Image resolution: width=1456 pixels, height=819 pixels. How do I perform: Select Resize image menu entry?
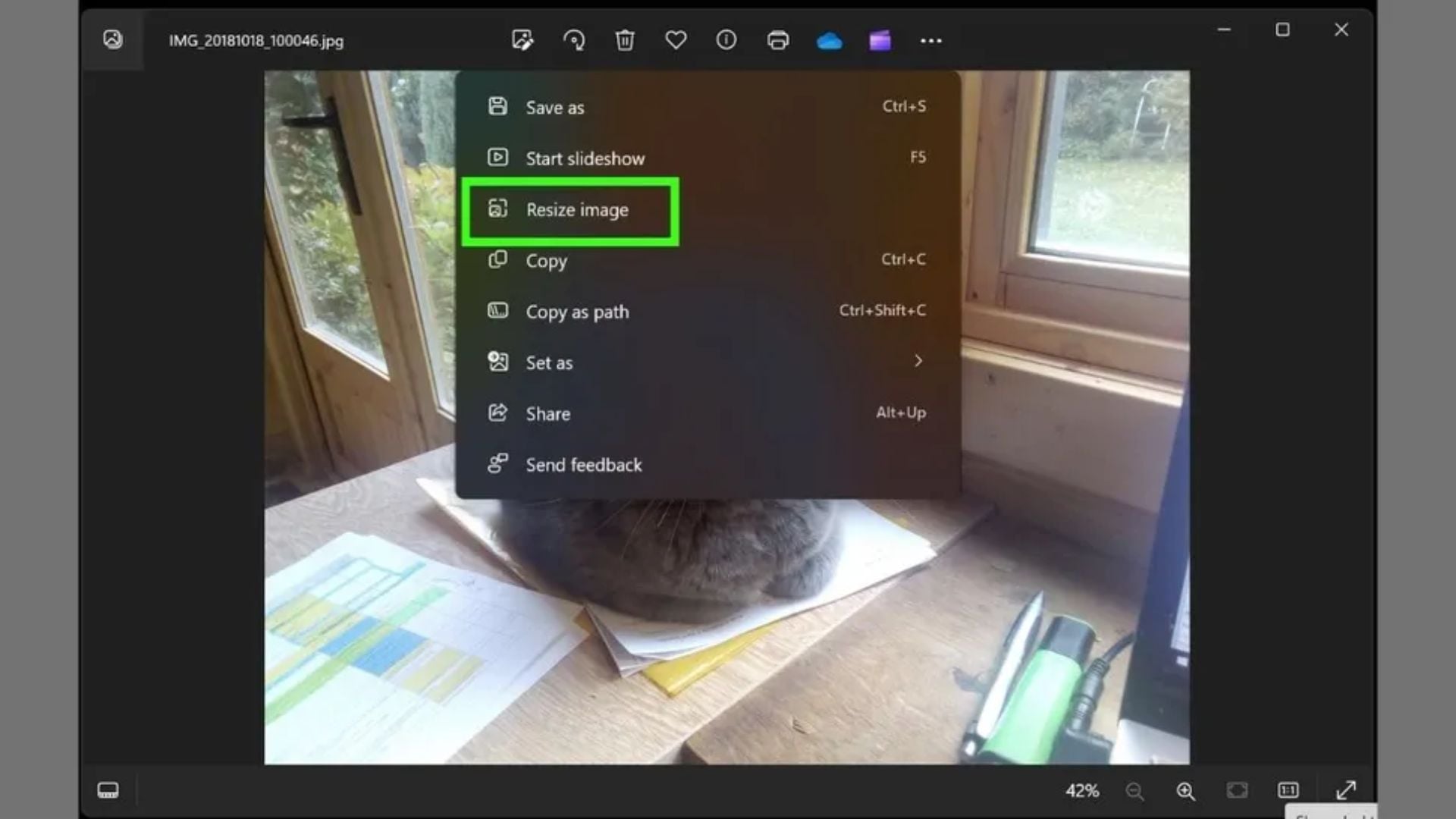click(x=577, y=210)
